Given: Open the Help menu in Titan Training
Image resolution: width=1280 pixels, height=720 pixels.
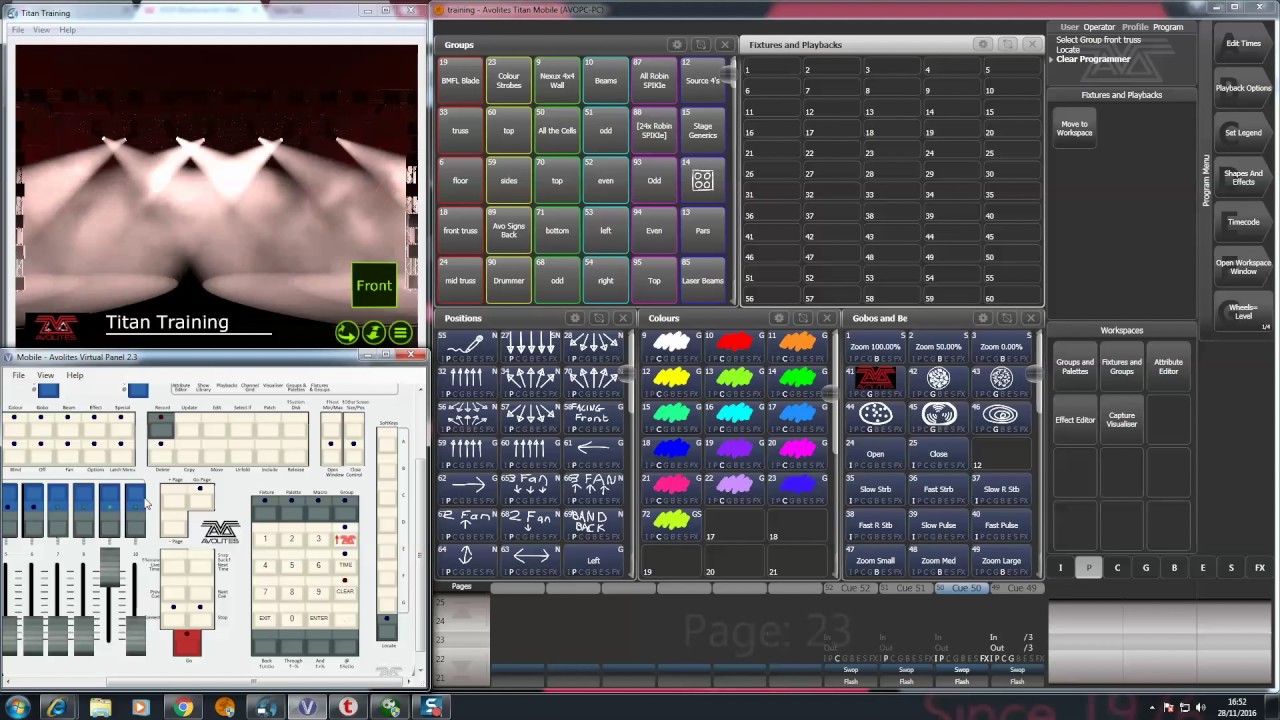Looking at the screenshot, I should pos(67,30).
